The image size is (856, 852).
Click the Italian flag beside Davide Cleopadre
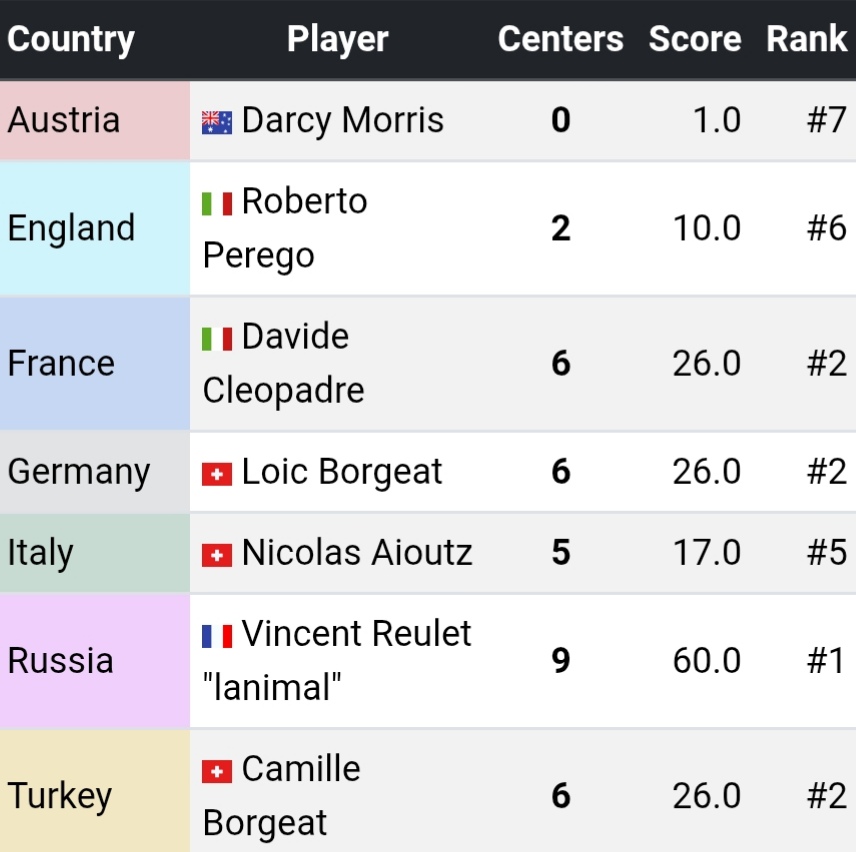[x=217, y=338]
